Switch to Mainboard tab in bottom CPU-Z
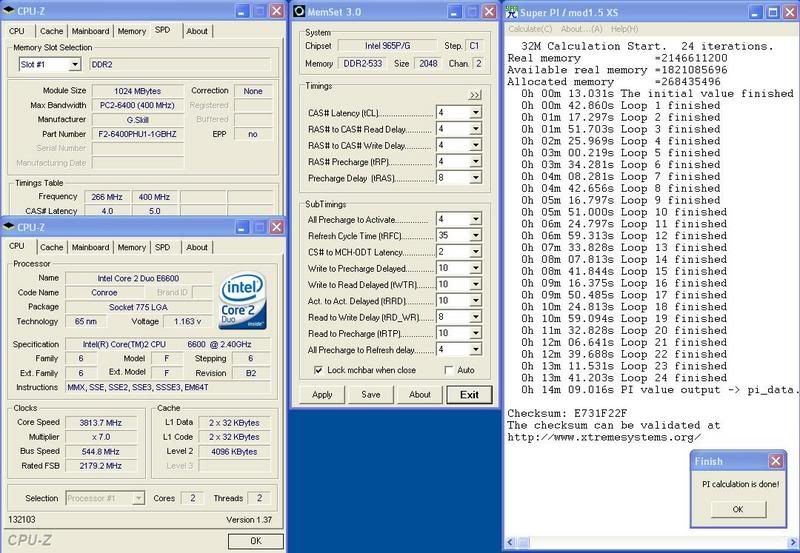Viewport: 800px width, 553px height. (90, 247)
